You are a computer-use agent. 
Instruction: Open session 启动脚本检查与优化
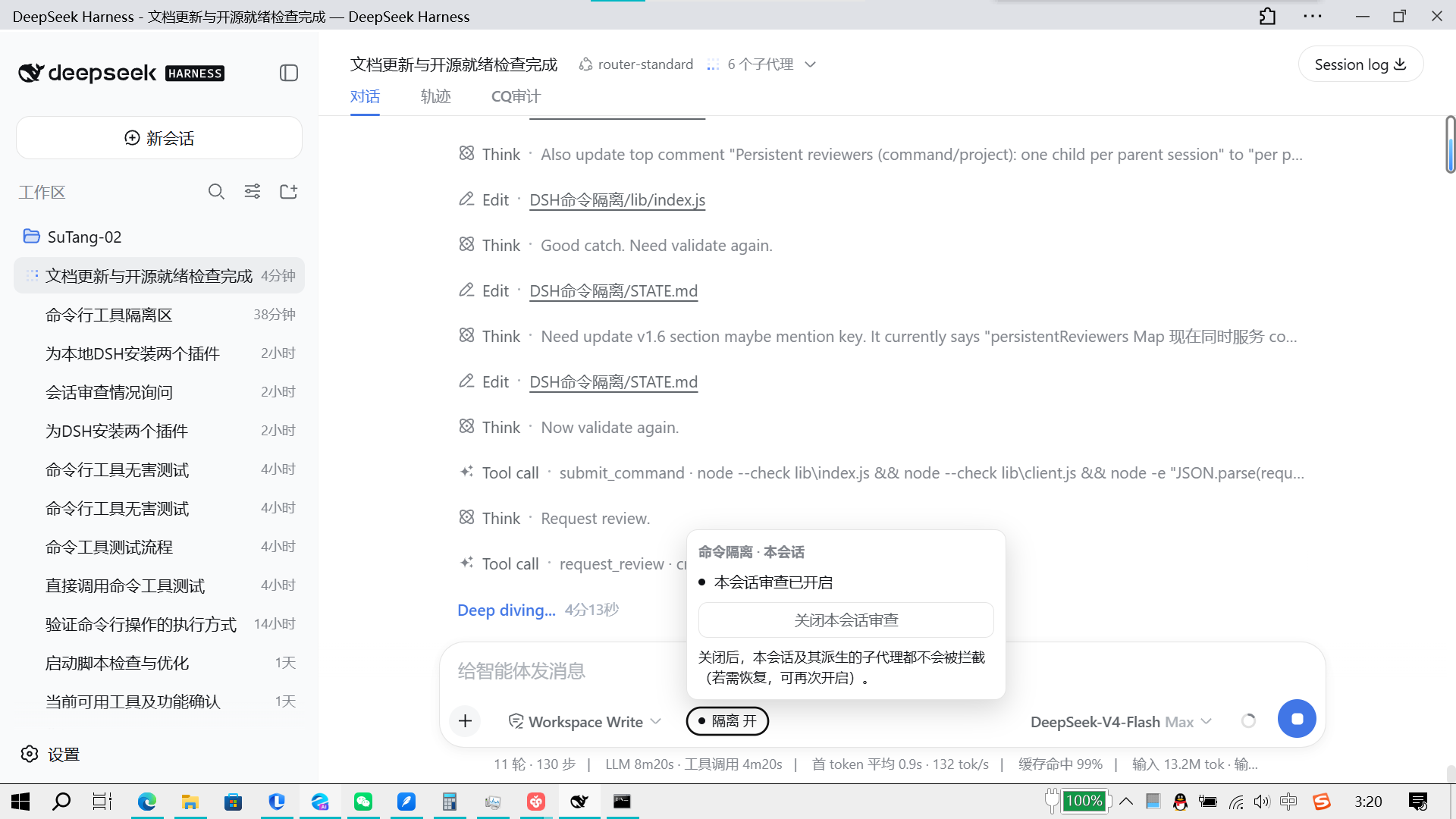pos(159,663)
